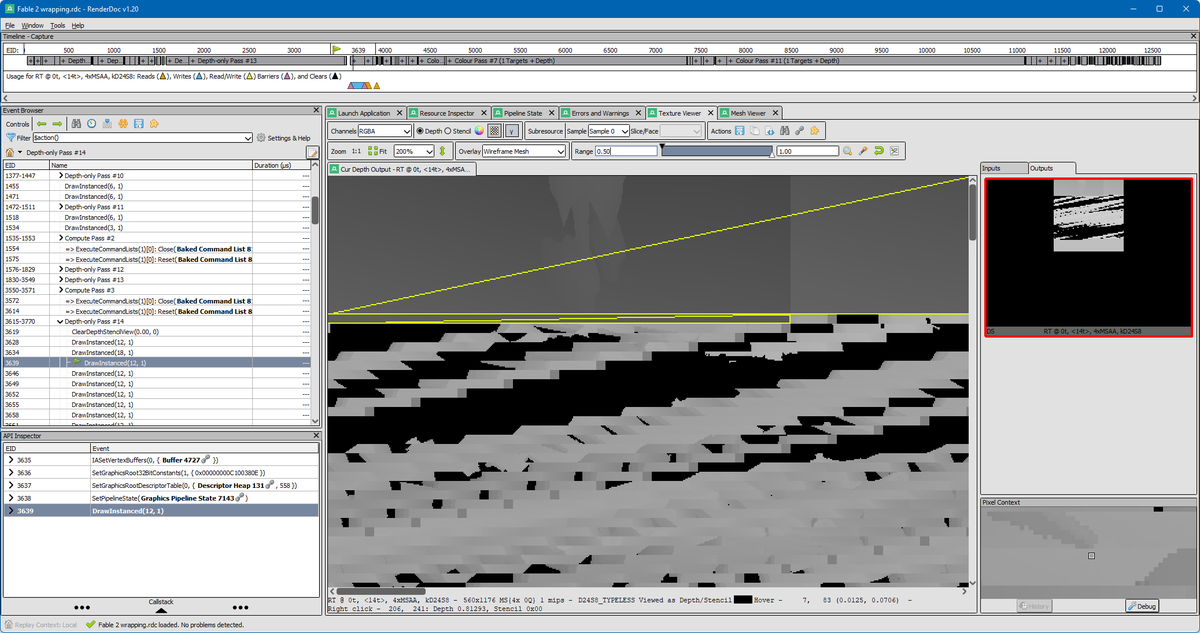Click the white point handle on Range slider
The height and width of the screenshot is (633, 1200).
[772, 155]
